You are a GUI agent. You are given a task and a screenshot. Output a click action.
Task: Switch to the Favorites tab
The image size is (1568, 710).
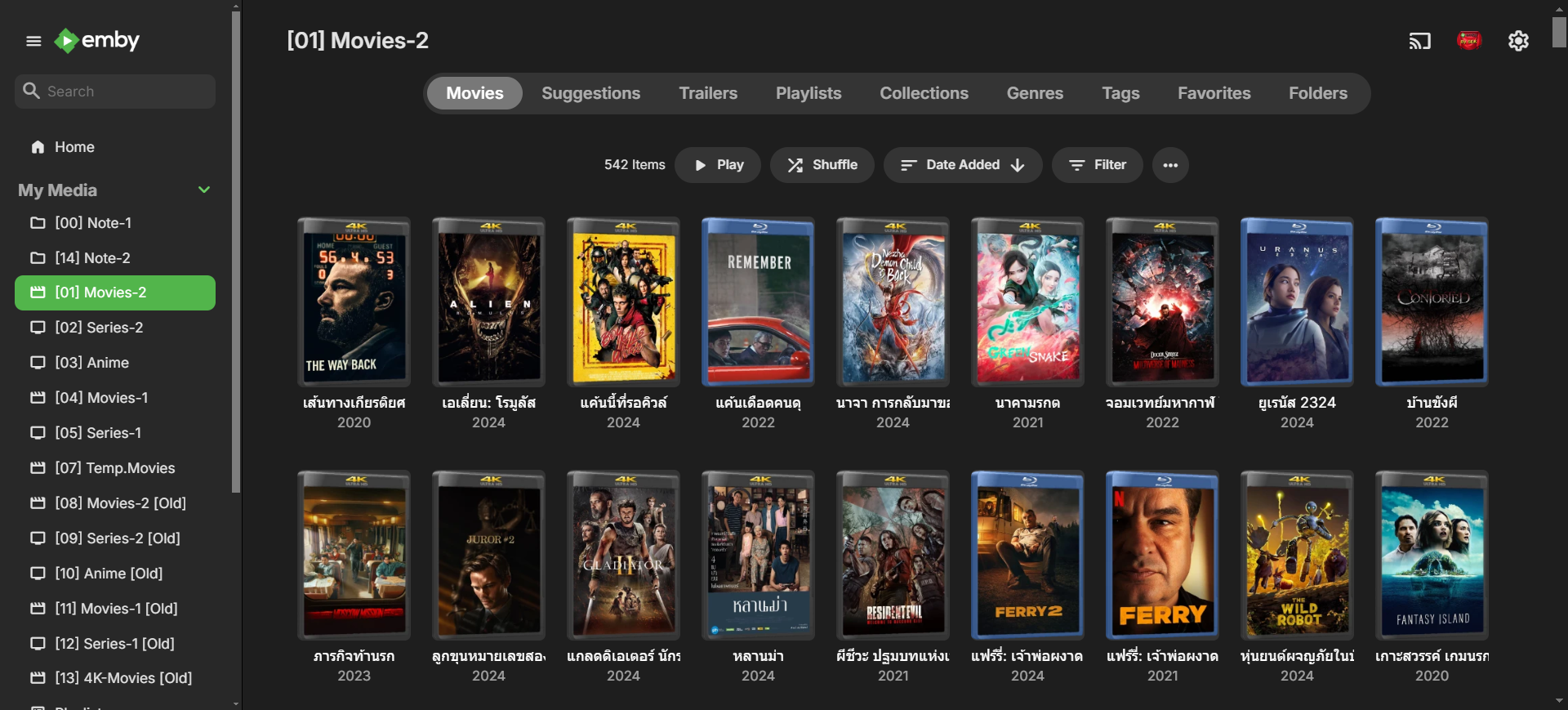click(x=1214, y=93)
